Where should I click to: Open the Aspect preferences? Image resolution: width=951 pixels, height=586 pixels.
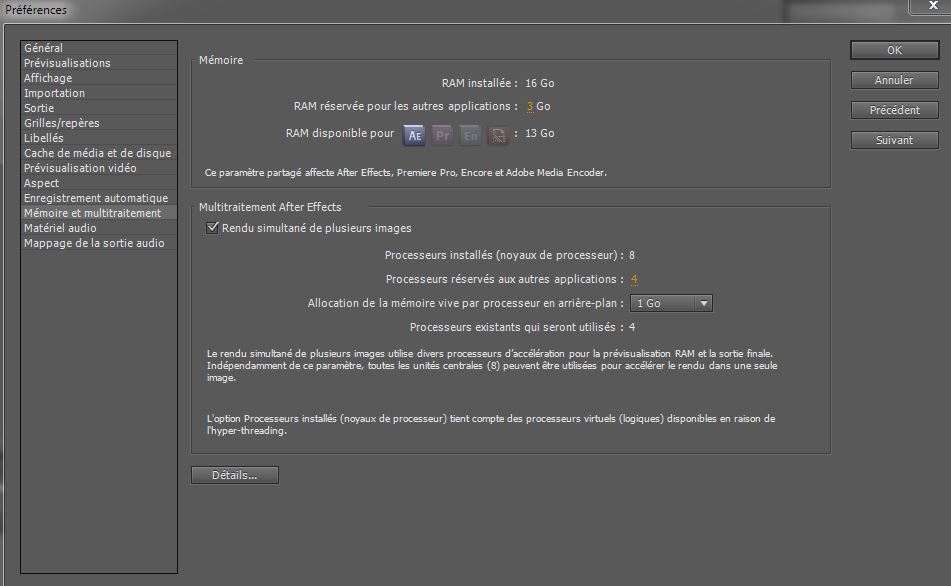tap(99, 183)
